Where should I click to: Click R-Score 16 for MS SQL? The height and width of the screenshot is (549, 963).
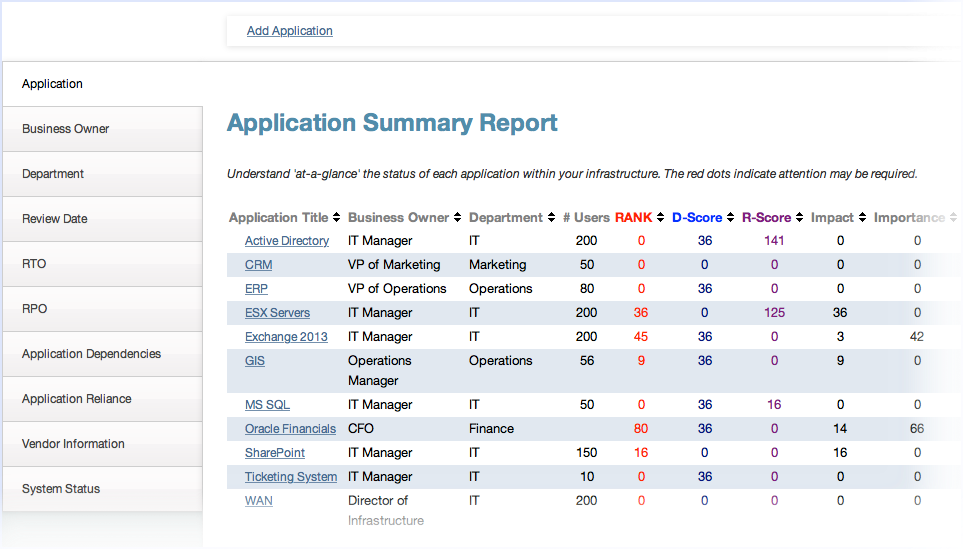774,405
